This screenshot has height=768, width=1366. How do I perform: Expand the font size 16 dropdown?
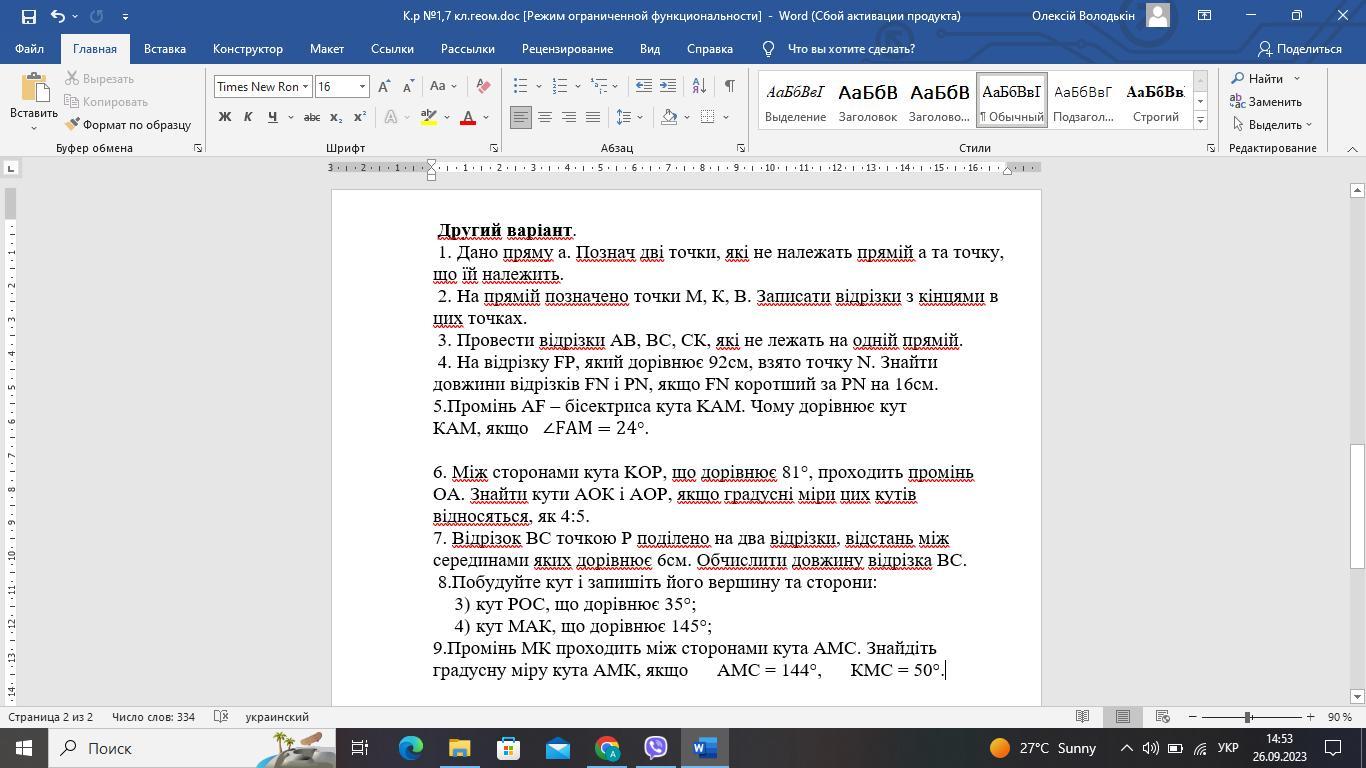click(x=362, y=87)
